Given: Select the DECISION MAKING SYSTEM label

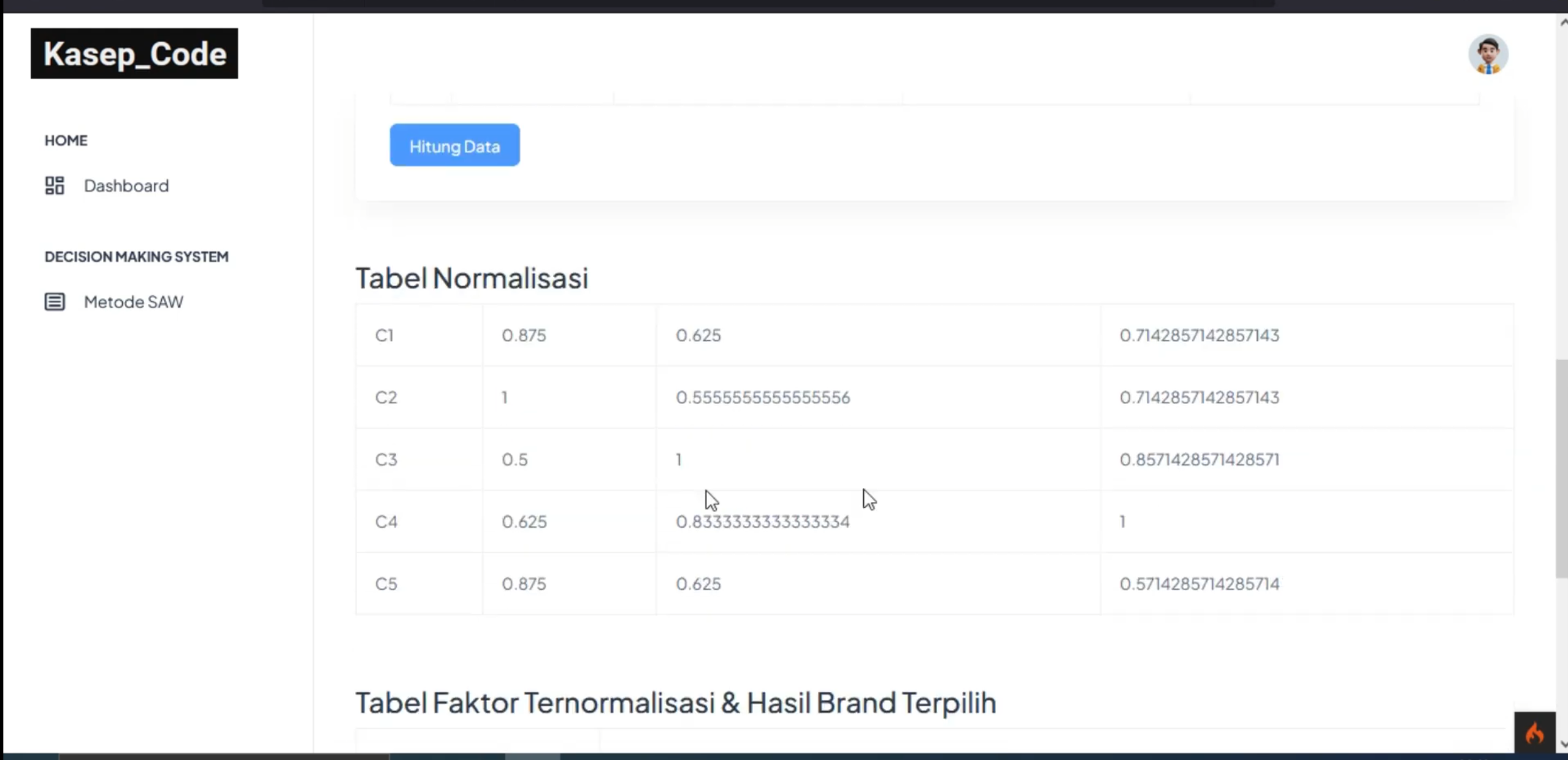Looking at the screenshot, I should pos(136,256).
